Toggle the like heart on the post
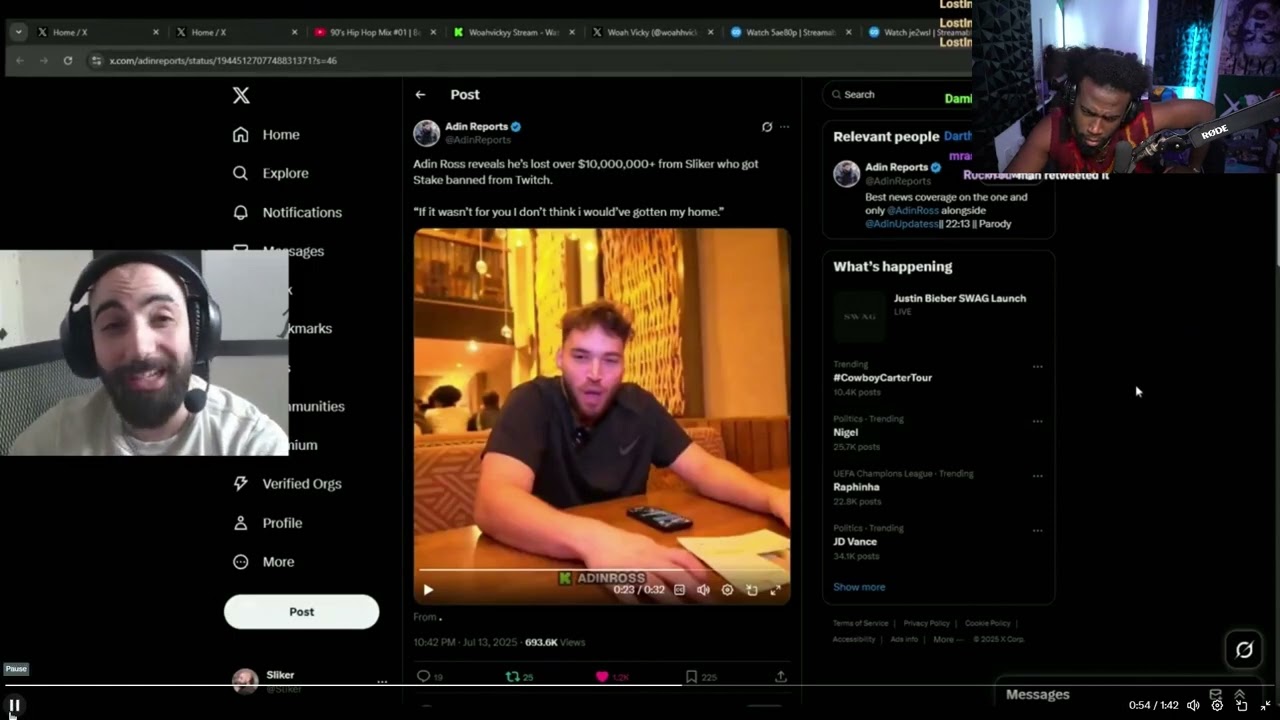The width and height of the screenshot is (1280, 720). (602, 677)
